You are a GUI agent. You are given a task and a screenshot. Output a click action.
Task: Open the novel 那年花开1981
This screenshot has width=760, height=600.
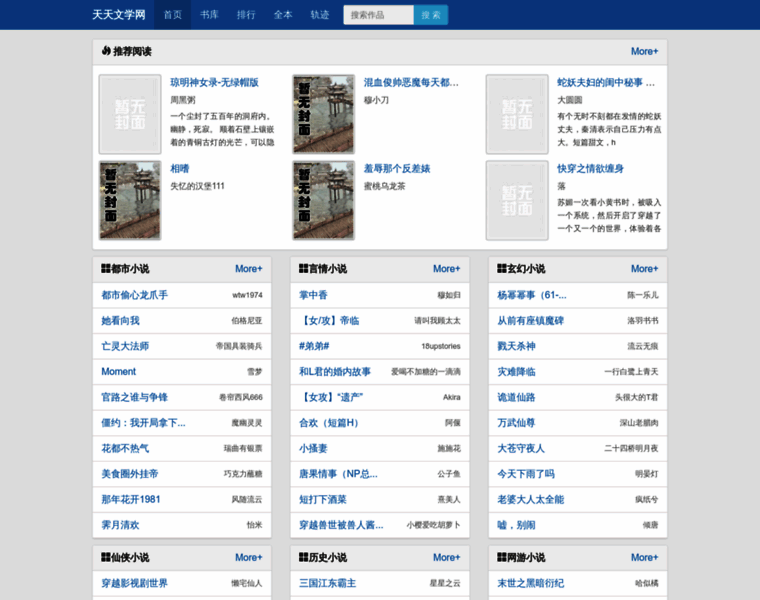[130, 500]
